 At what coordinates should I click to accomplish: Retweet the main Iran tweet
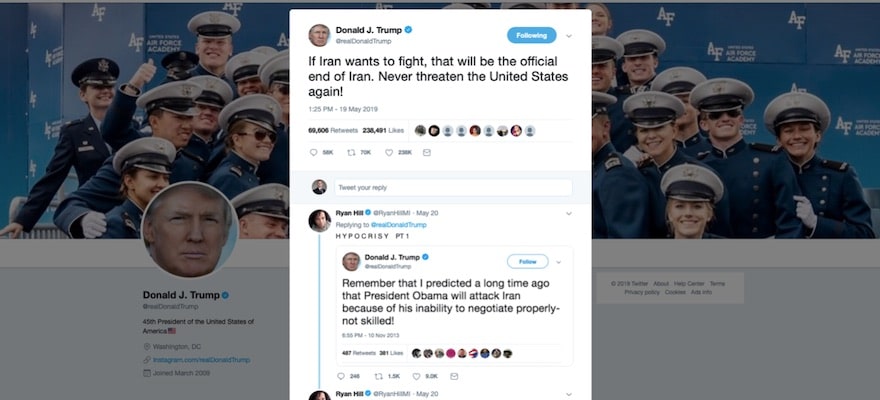pyautogui.click(x=352, y=152)
